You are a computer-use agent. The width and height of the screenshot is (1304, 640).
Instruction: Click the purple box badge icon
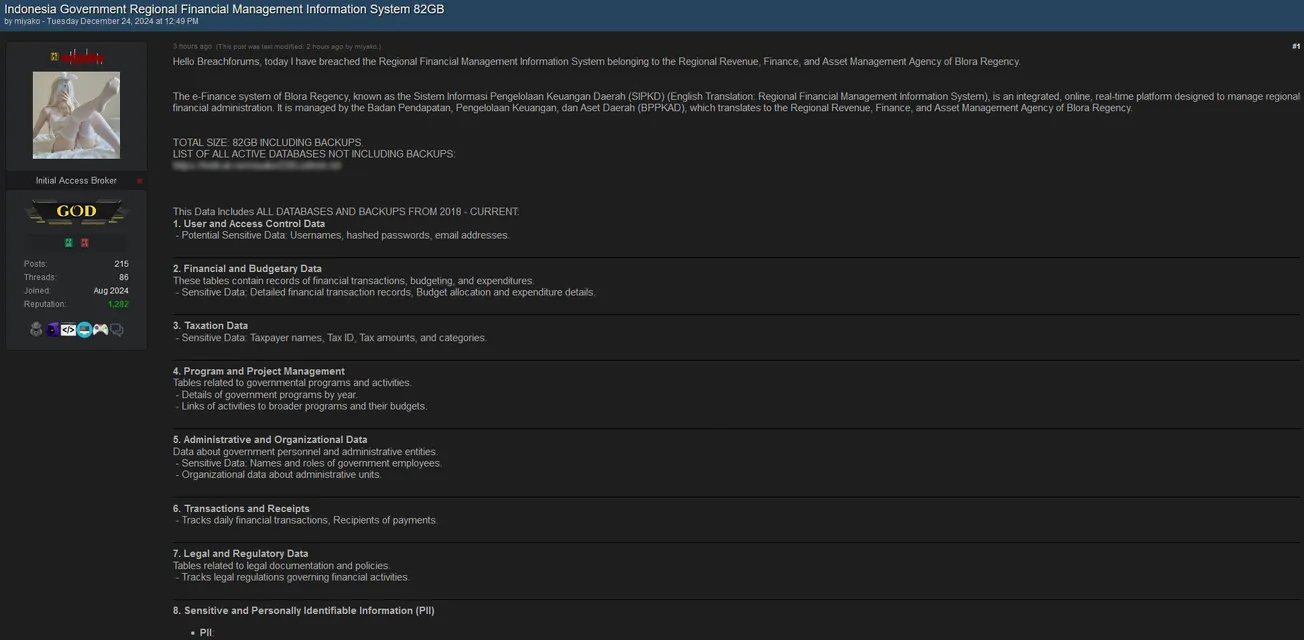point(52,329)
